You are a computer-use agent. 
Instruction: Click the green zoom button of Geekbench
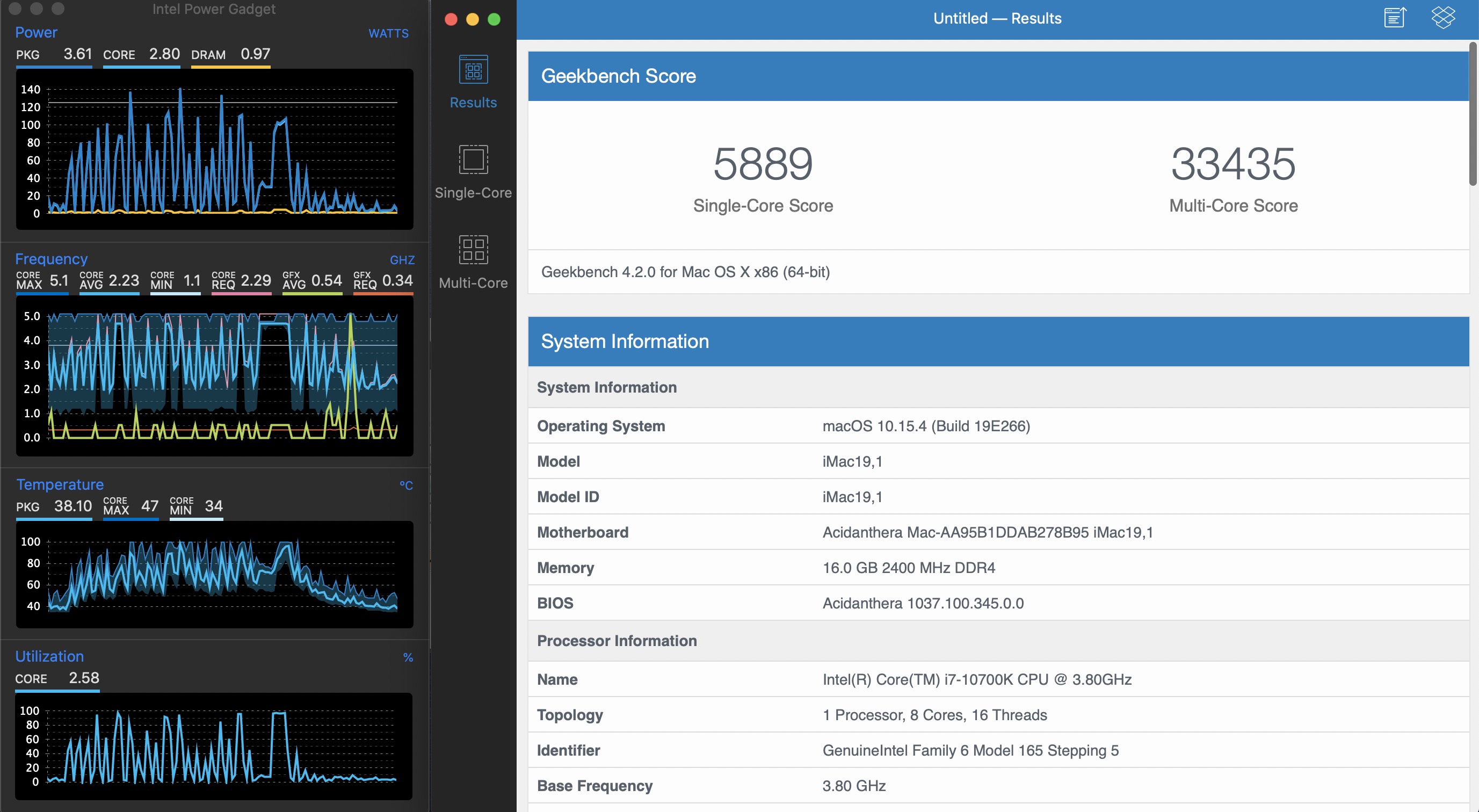pos(494,19)
